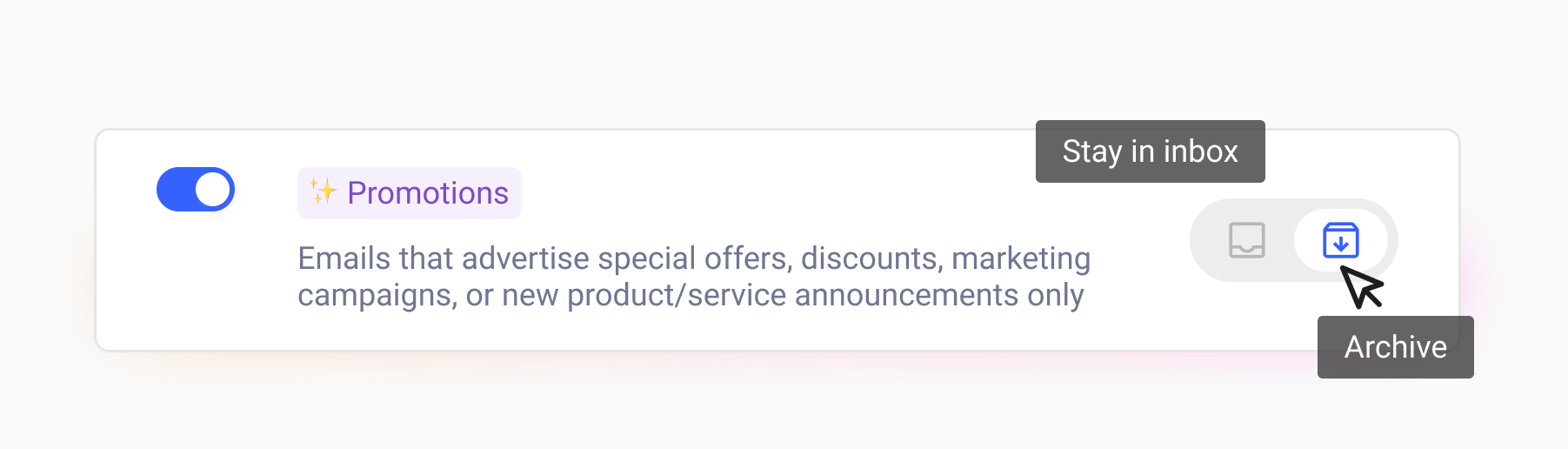Set Promotions emails to Archive
Screen dimensions: 1568x449
[x=1340, y=240]
